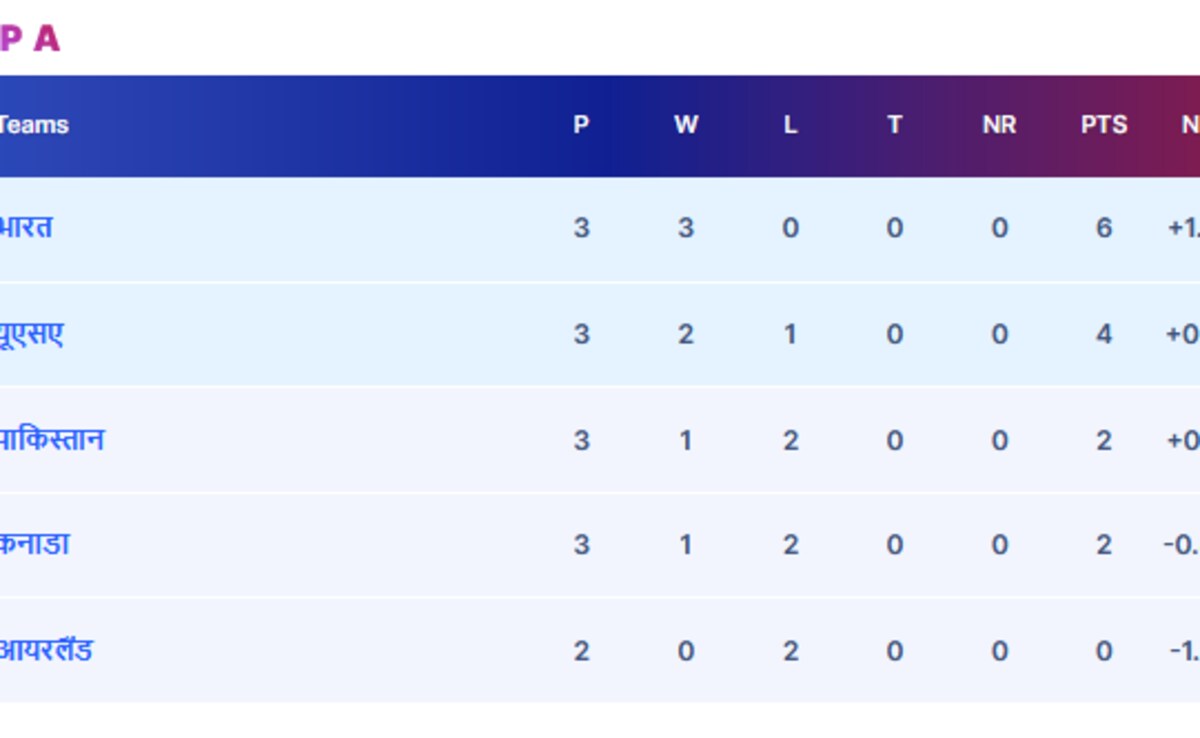Click यूएसए's PTS value of 4

point(1104,334)
